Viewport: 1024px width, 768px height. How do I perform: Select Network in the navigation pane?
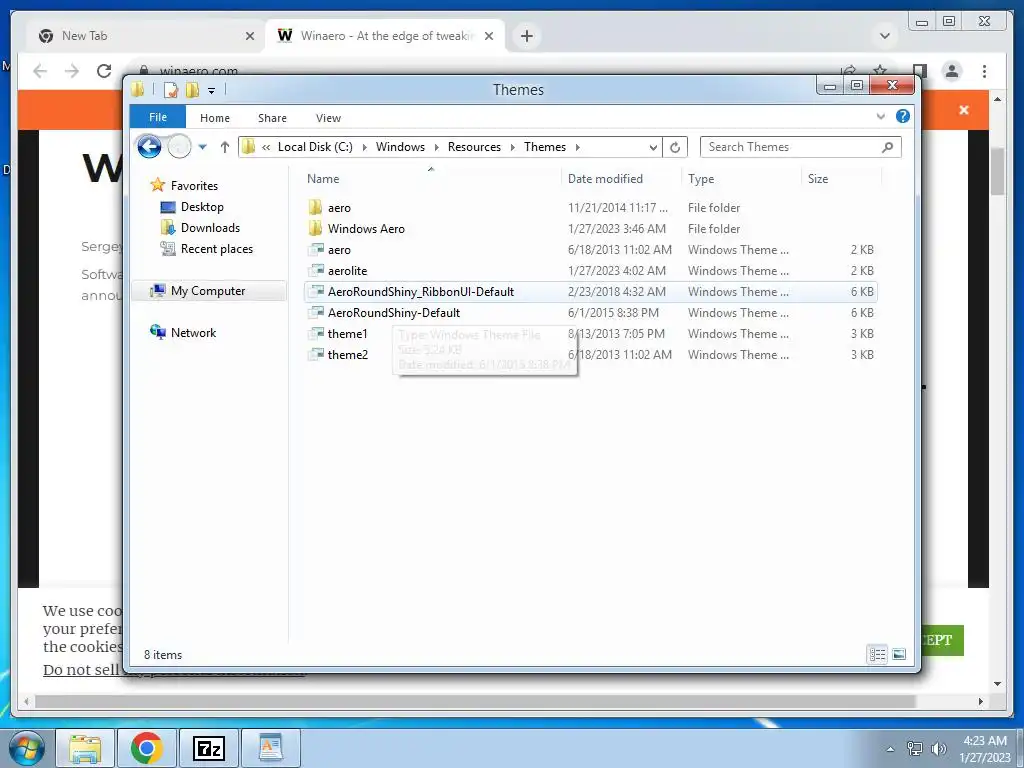coord(193,332)
